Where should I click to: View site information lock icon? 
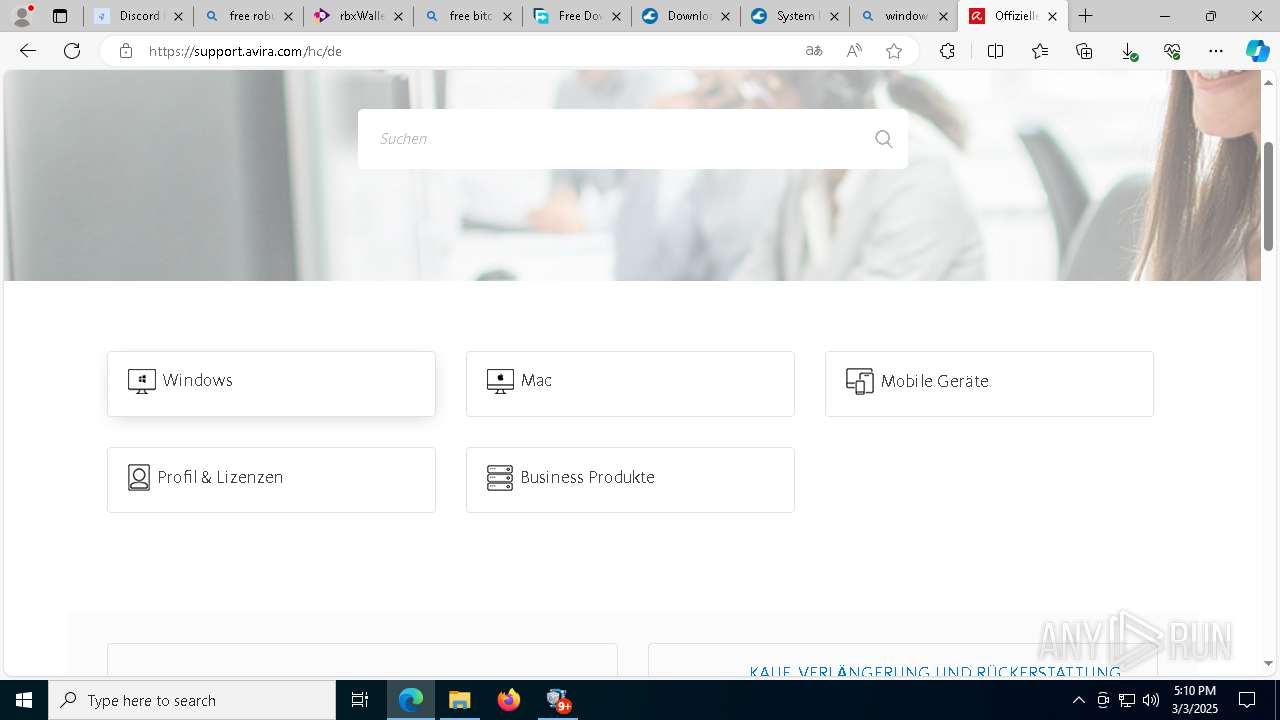[125, 51]
